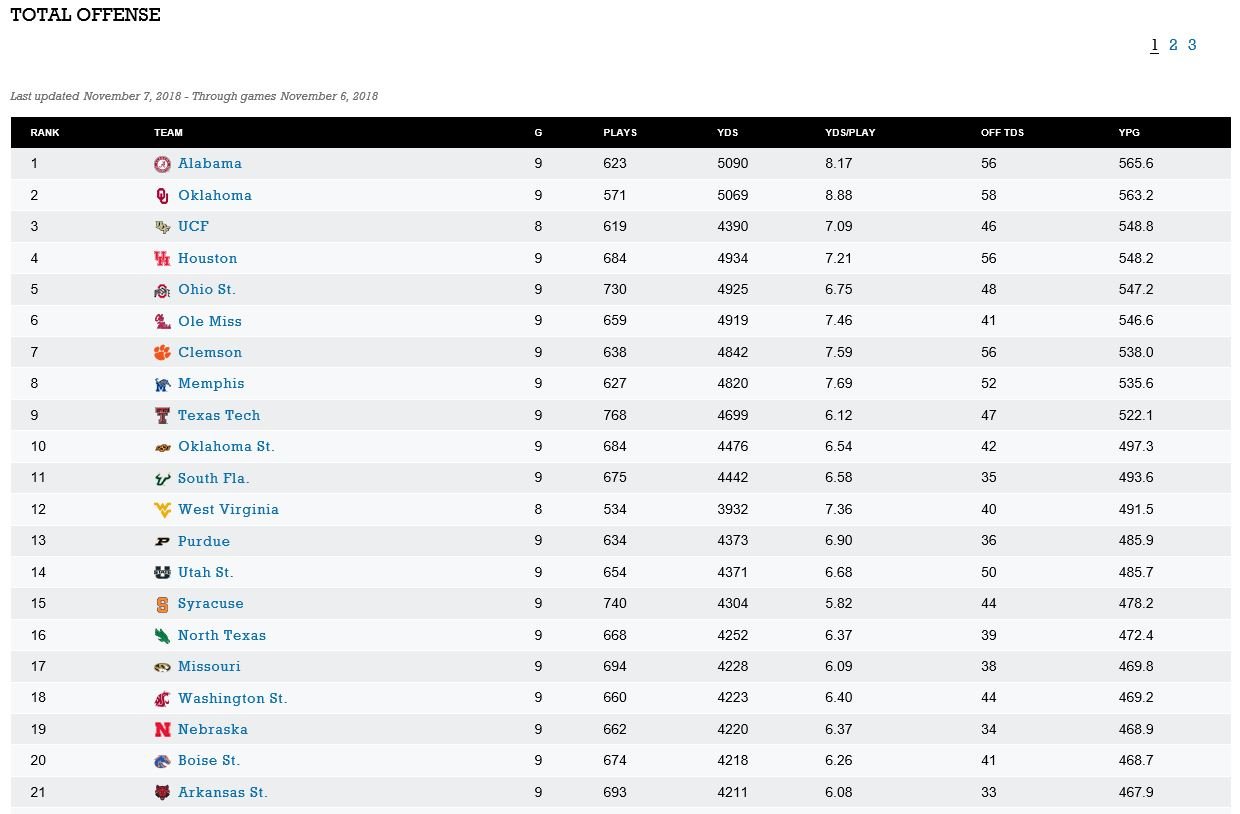This screenshot has height=814, width=1240.
Task: Open the Texas Tech team link
Action: 219,416
